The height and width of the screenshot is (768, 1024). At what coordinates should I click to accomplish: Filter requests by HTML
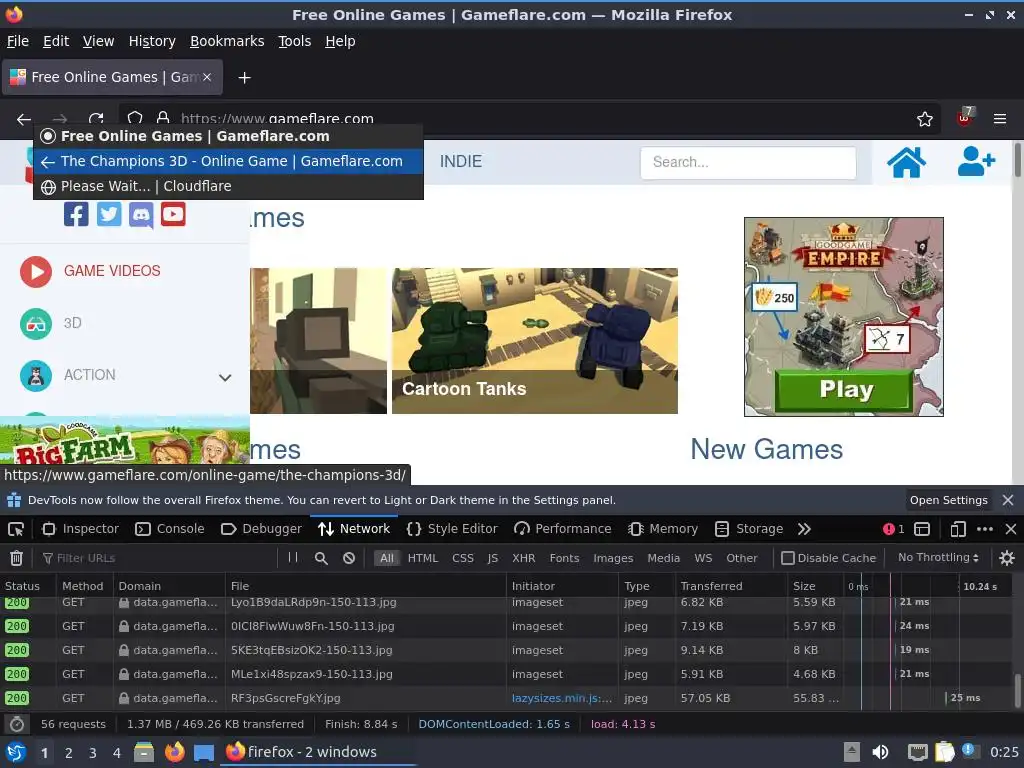point(423,558)
